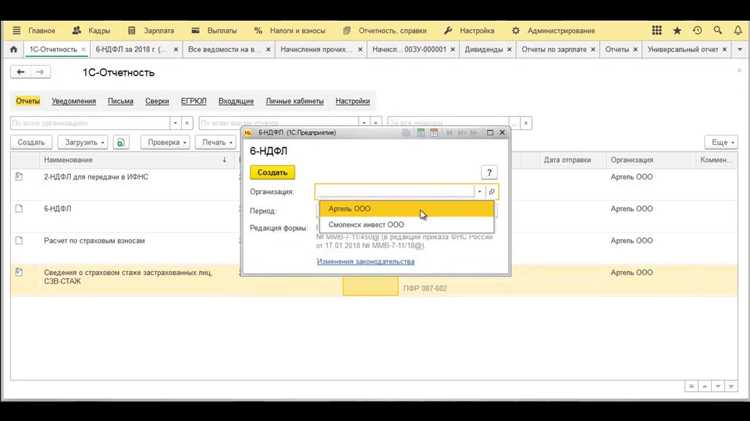The width and height of the screenshot is (750, 421).
Task: Open the Печать dropdown button
Action: click(216, 143)
